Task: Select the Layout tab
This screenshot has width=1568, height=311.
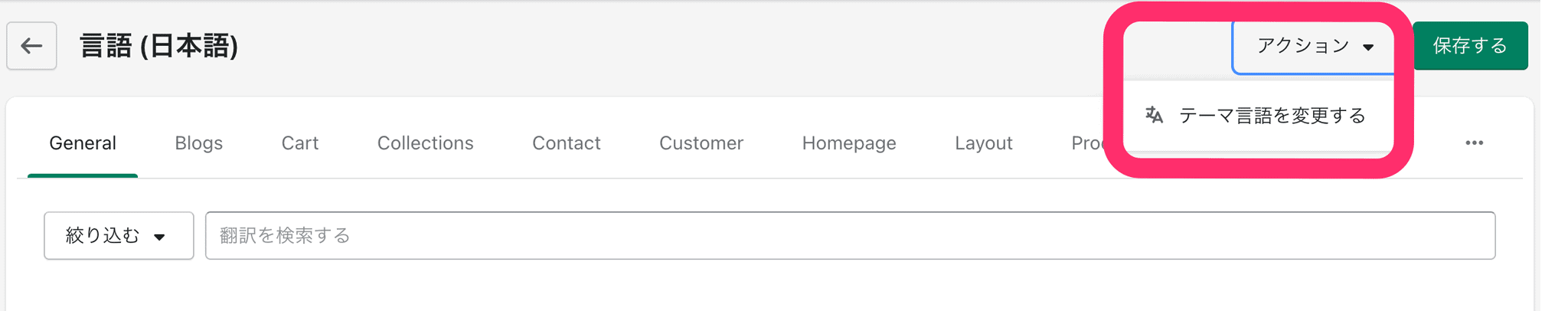Action: click(983, 143)
